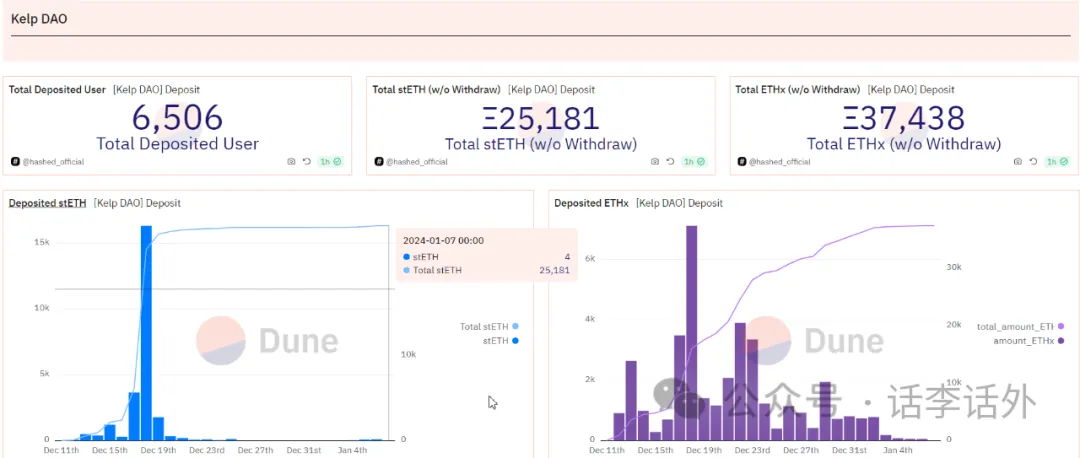Click Dec 31st label on stETH chart axis
The image size is (1080, 458).
click(303, 450)
